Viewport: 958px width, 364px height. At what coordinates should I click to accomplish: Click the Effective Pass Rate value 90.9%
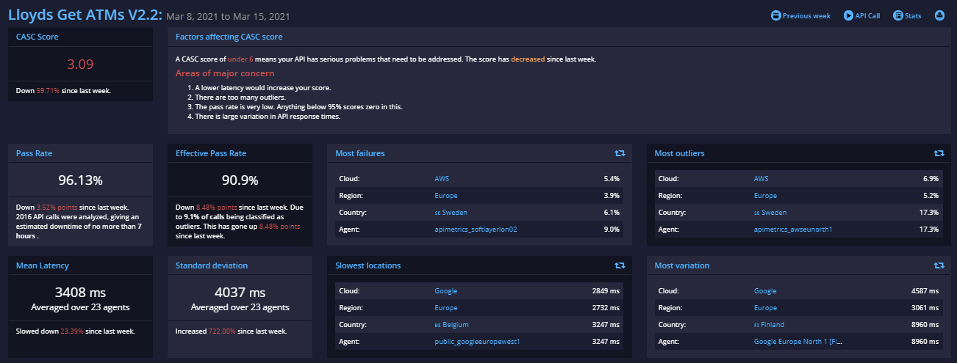pos(240,181)
